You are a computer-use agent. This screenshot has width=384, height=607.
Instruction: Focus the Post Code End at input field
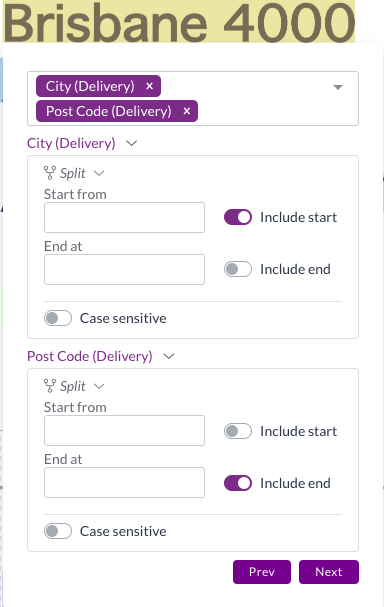pyautogui.click(x=124, y=482)
